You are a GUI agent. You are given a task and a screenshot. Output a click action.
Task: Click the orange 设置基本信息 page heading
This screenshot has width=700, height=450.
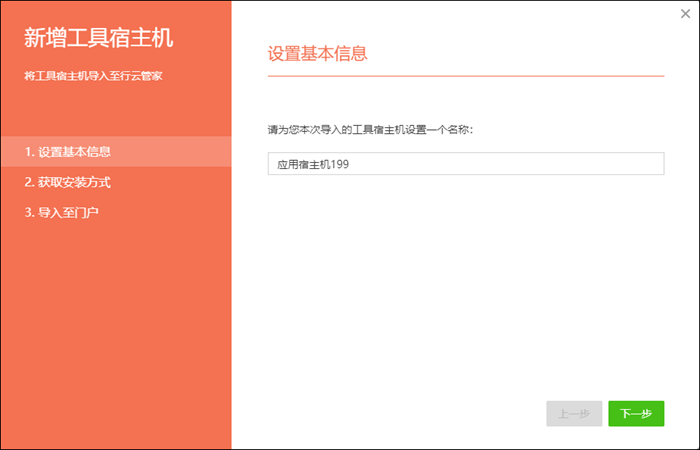click(318, 54)
